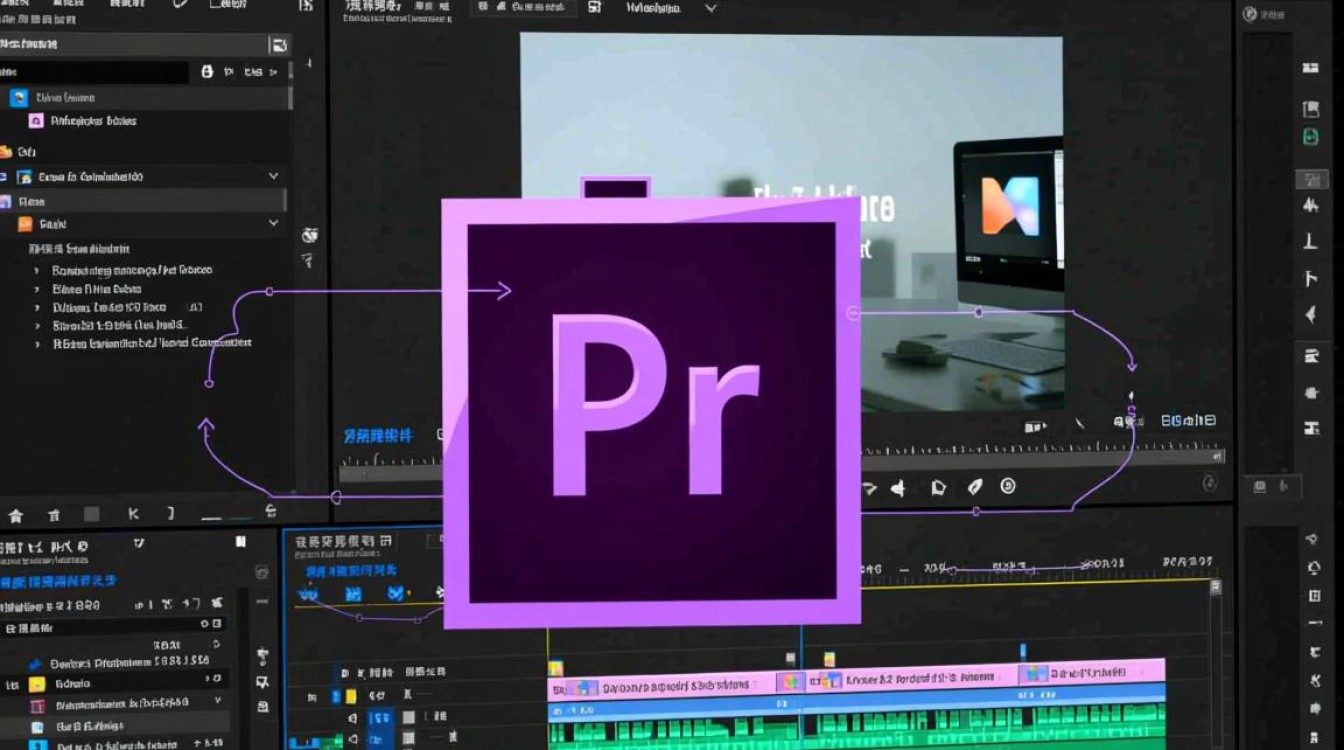This screenshot has width=1344, height=750.
Task: Select the blue arrow icon row in bottom-left list
Action: 115,663
